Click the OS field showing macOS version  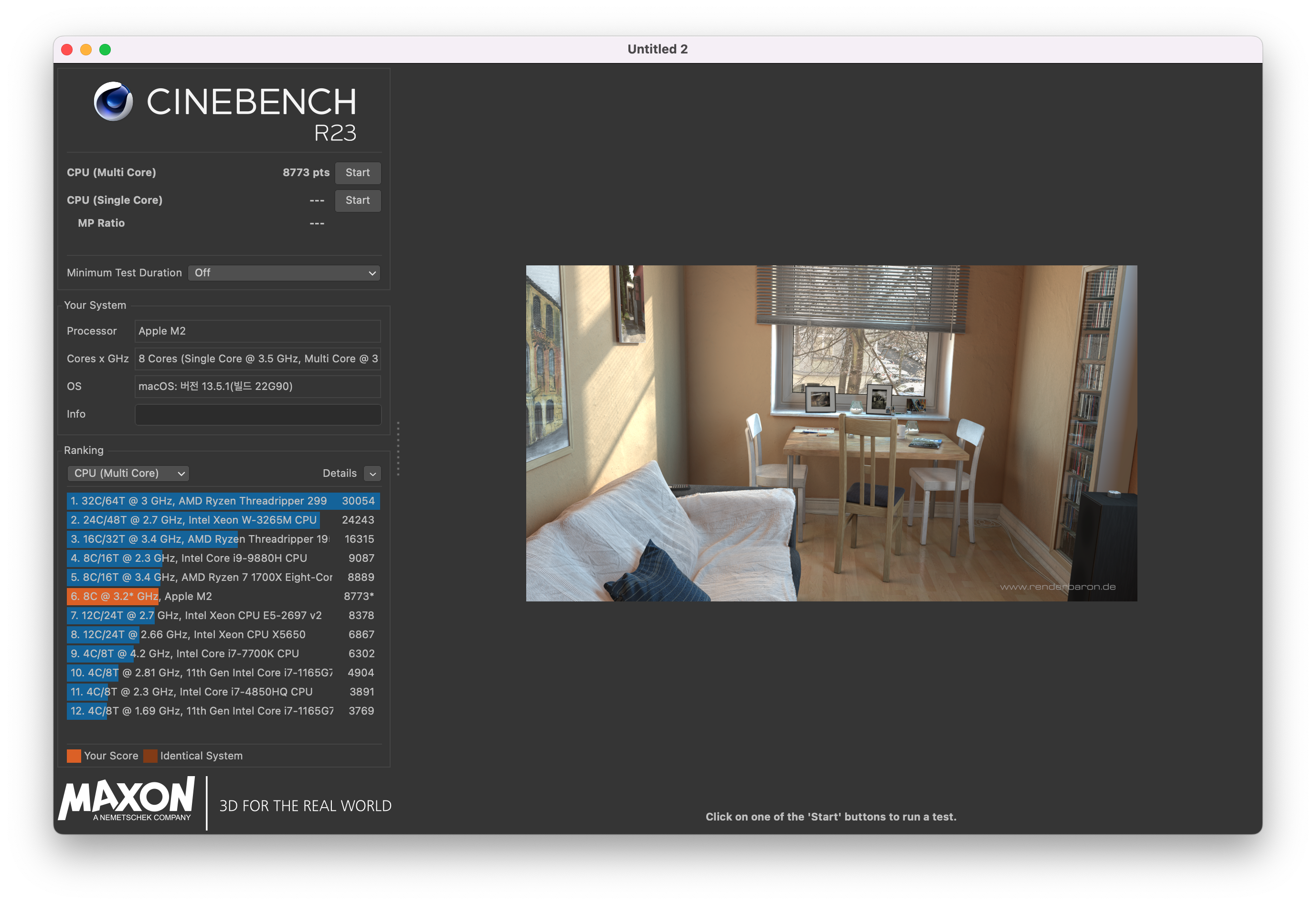click(257, 386)
